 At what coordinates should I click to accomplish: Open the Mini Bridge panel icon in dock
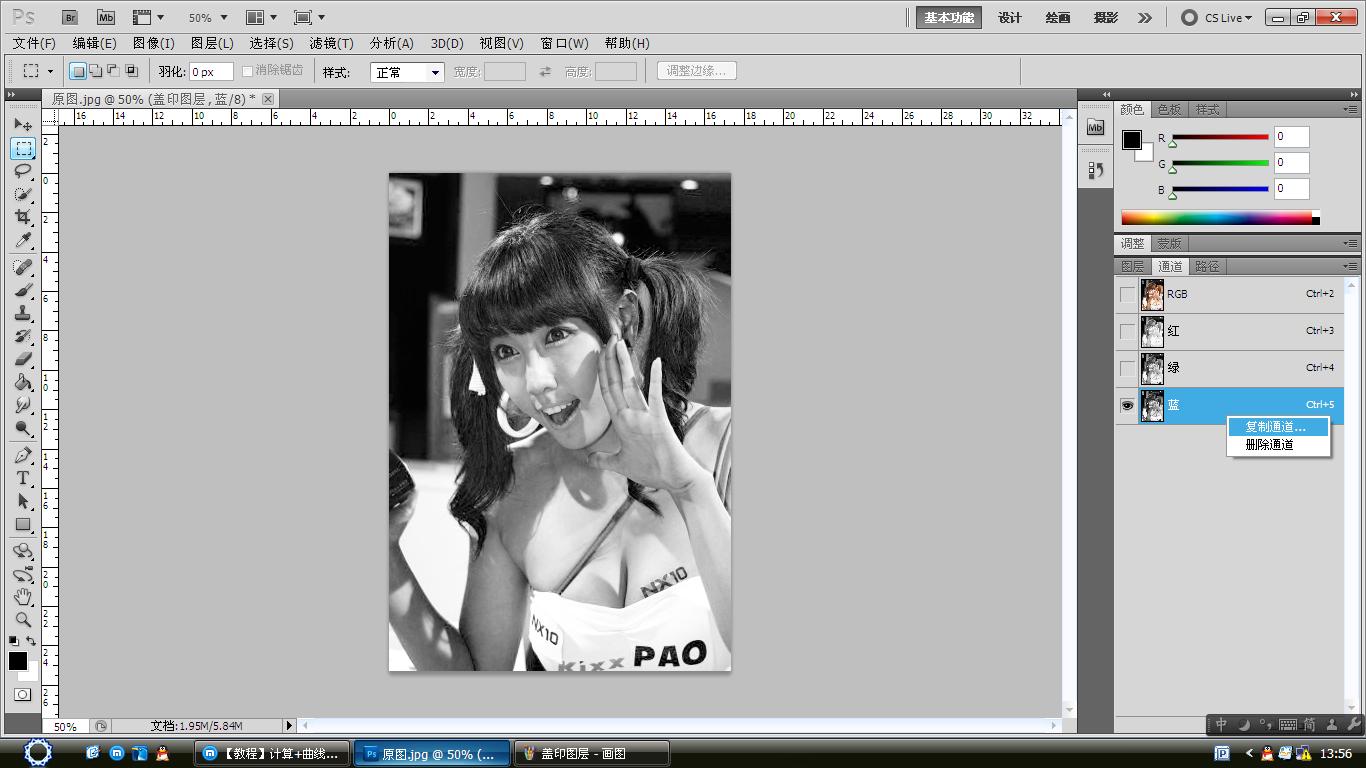click(x=1095, y=127)
